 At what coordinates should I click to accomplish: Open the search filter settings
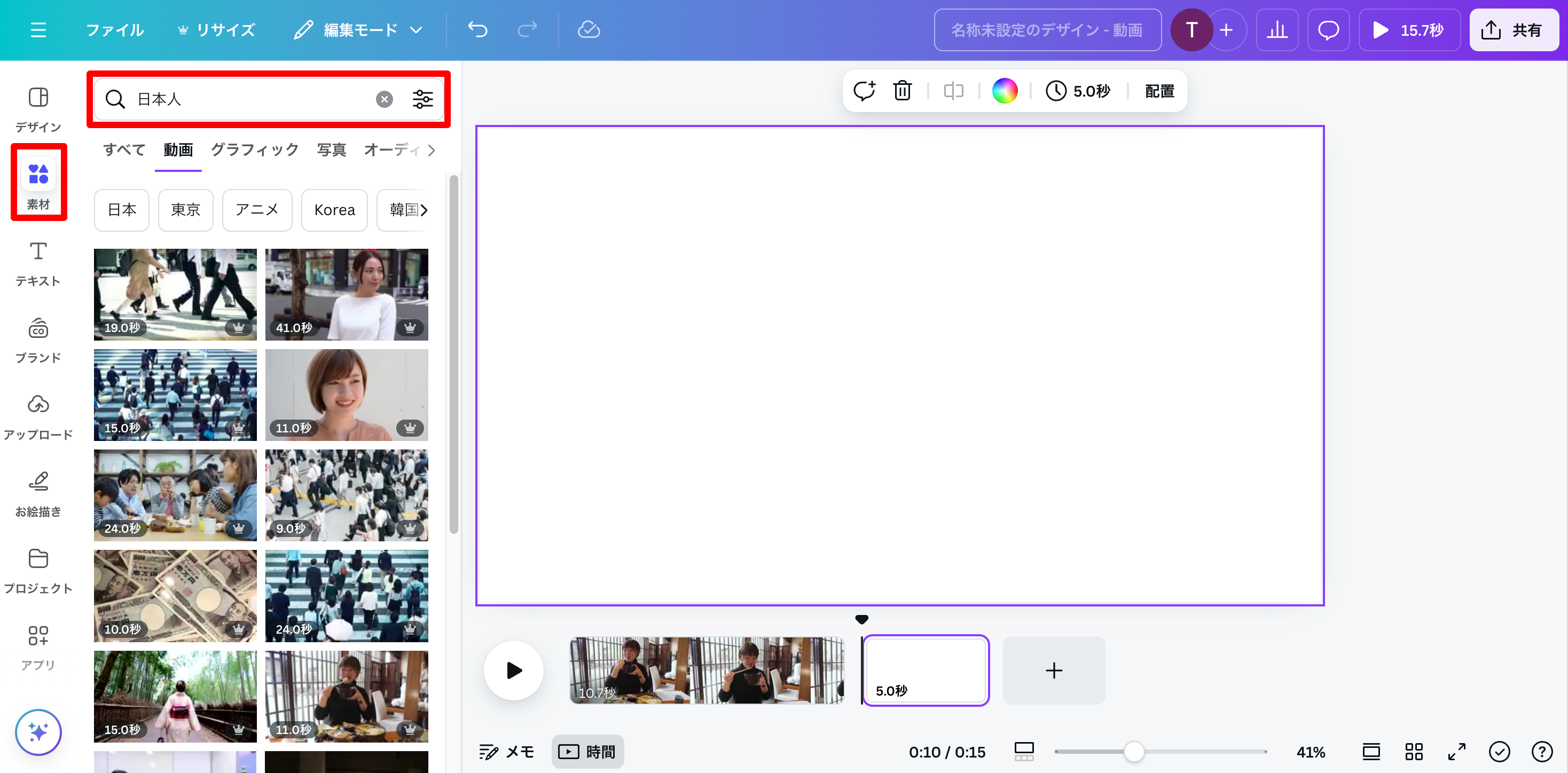pos(422,99)
